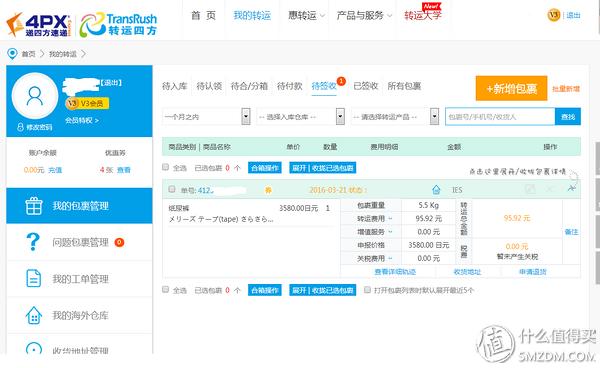
Task: Click the blue house icon beside JES
Action: [x=436, y=190]
